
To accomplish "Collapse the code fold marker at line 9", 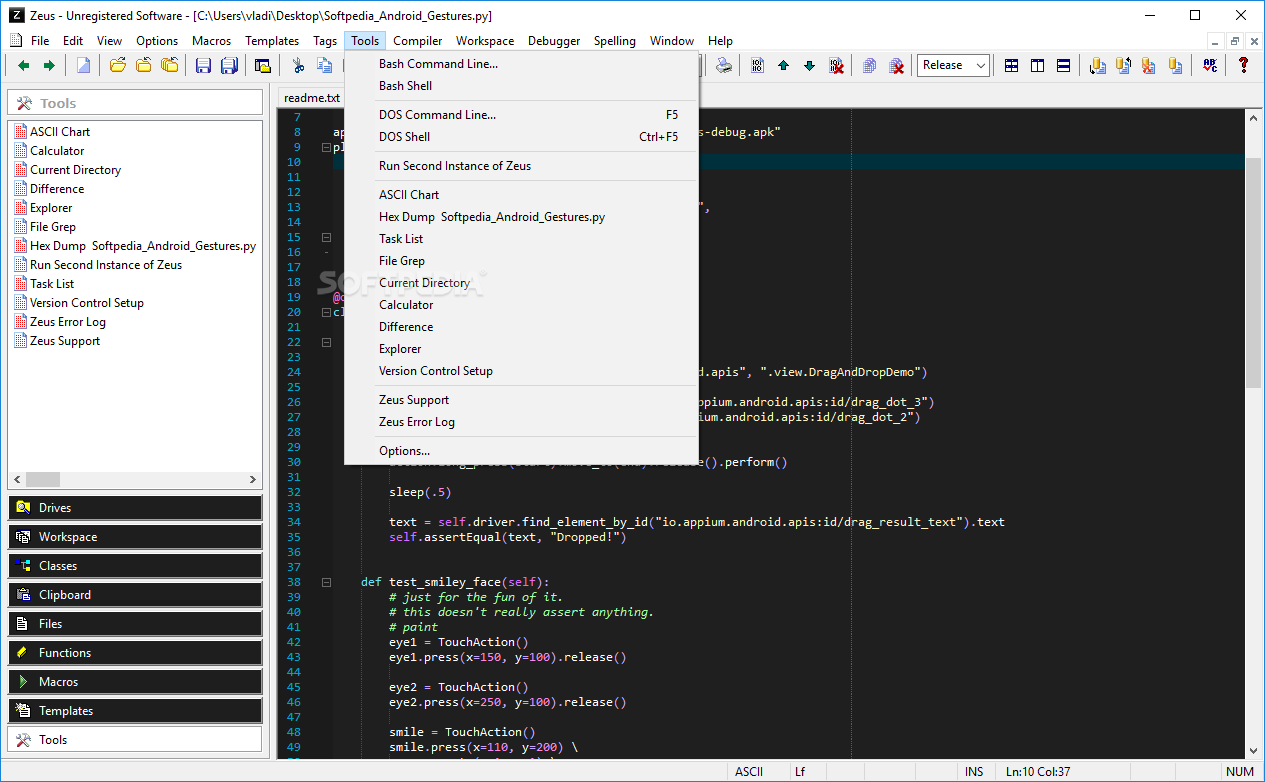I will coord(326,147).
